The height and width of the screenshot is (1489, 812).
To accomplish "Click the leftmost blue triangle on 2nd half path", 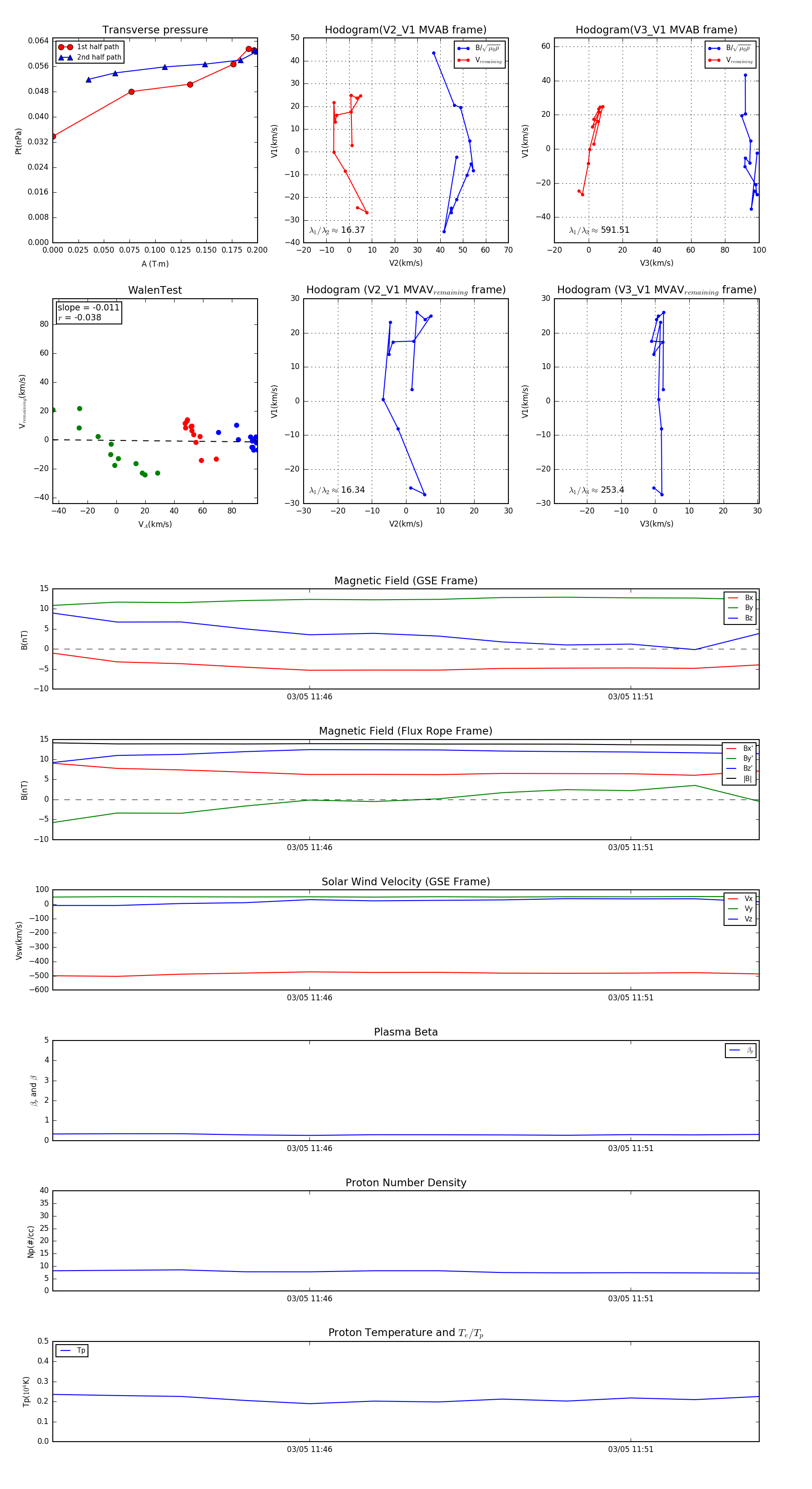I will click(x=88, y=80).
